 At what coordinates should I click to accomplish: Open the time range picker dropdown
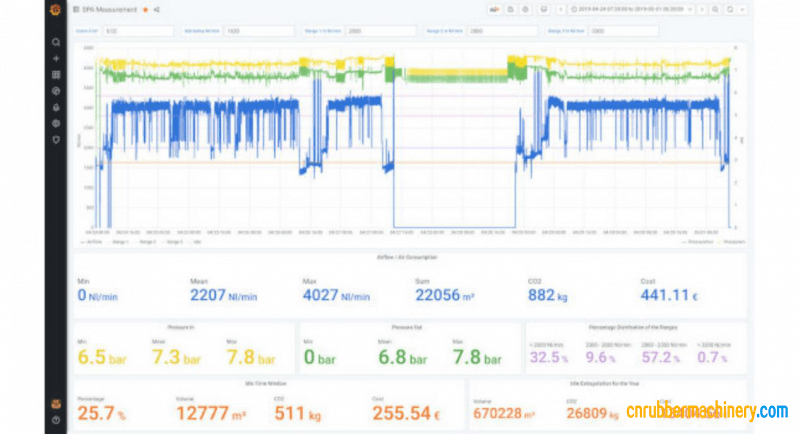tap(630, 10)
